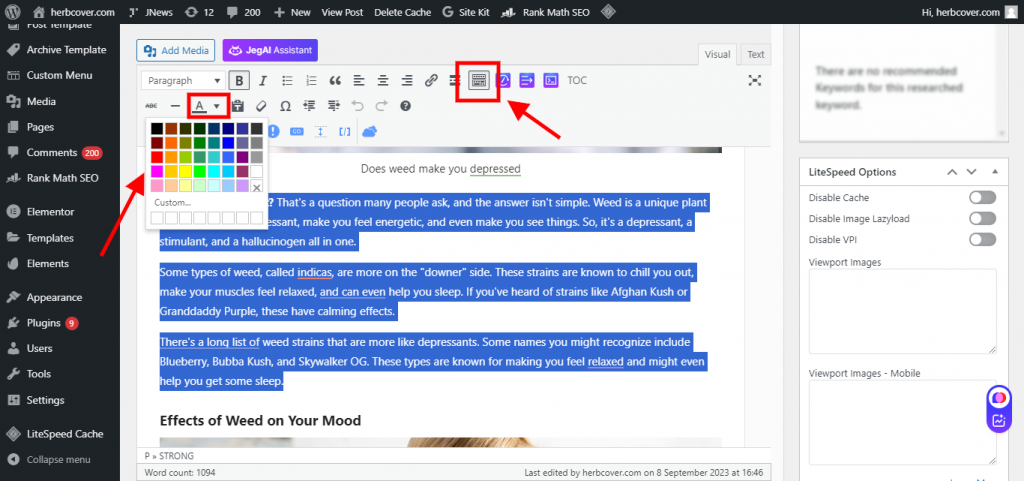1024x481 pixels.
Task: Open special character Omega picker
Action: coord(285,106)
